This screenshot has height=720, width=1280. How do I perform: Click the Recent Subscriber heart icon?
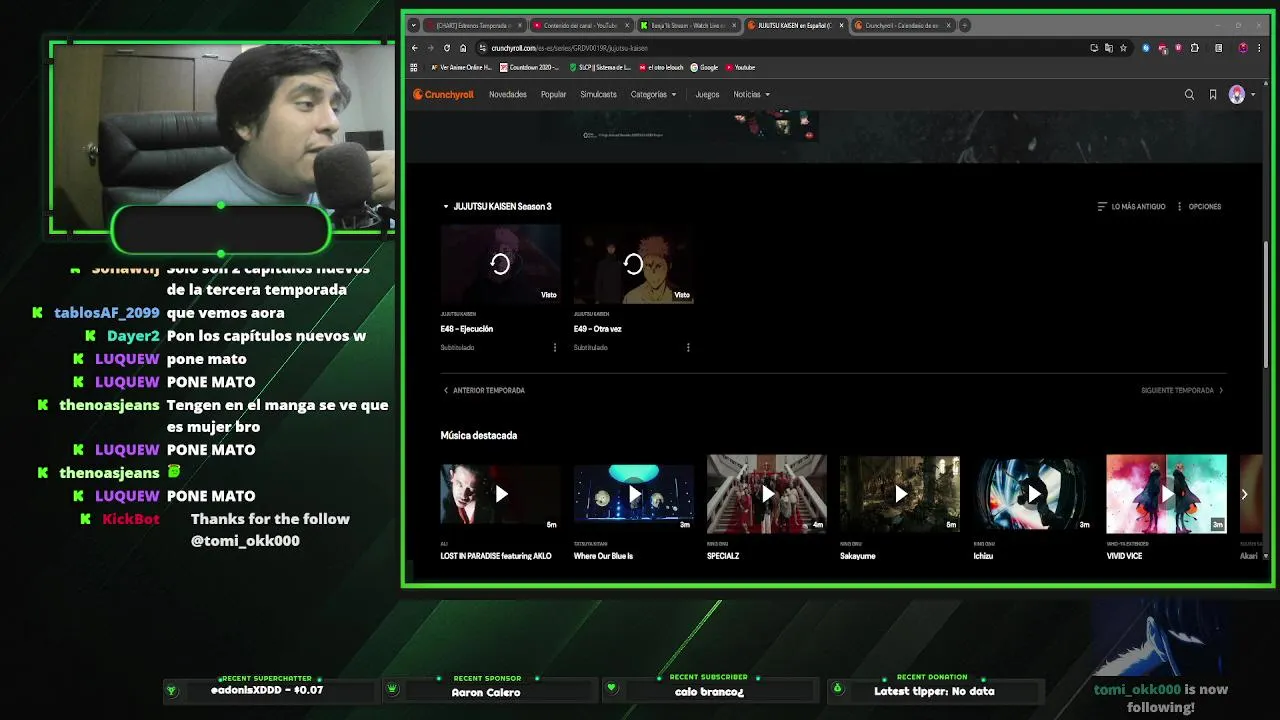[x=611, y=689]
